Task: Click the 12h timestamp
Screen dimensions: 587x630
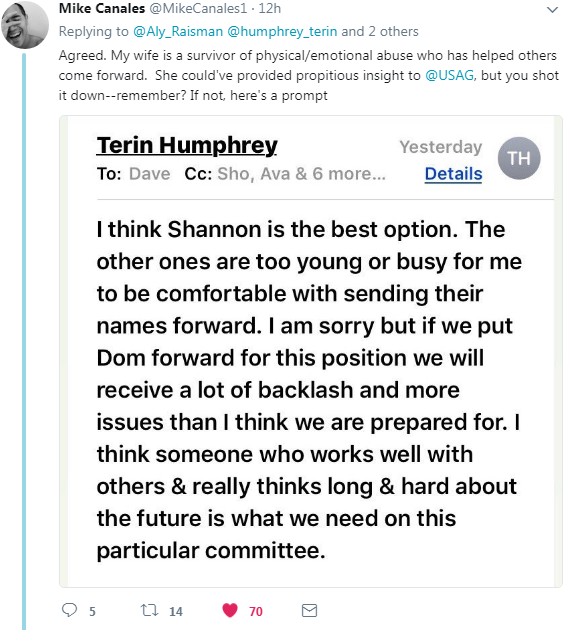Action: pyautogui.click(x=270, y=8)
